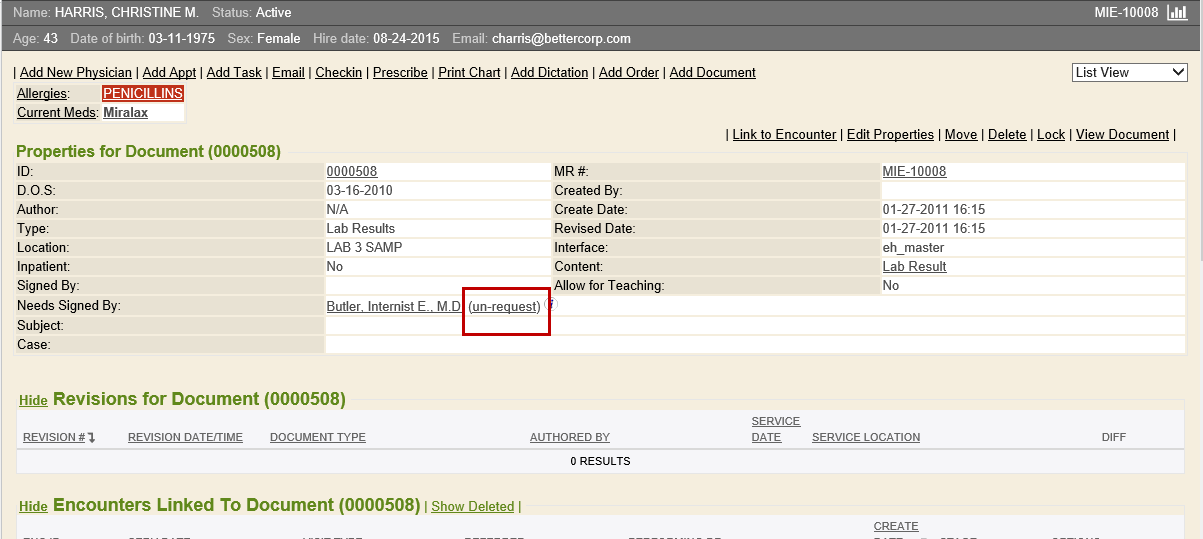The image size is (1203, 539).
Task: Lock the document
Action: coord(1050,135)
